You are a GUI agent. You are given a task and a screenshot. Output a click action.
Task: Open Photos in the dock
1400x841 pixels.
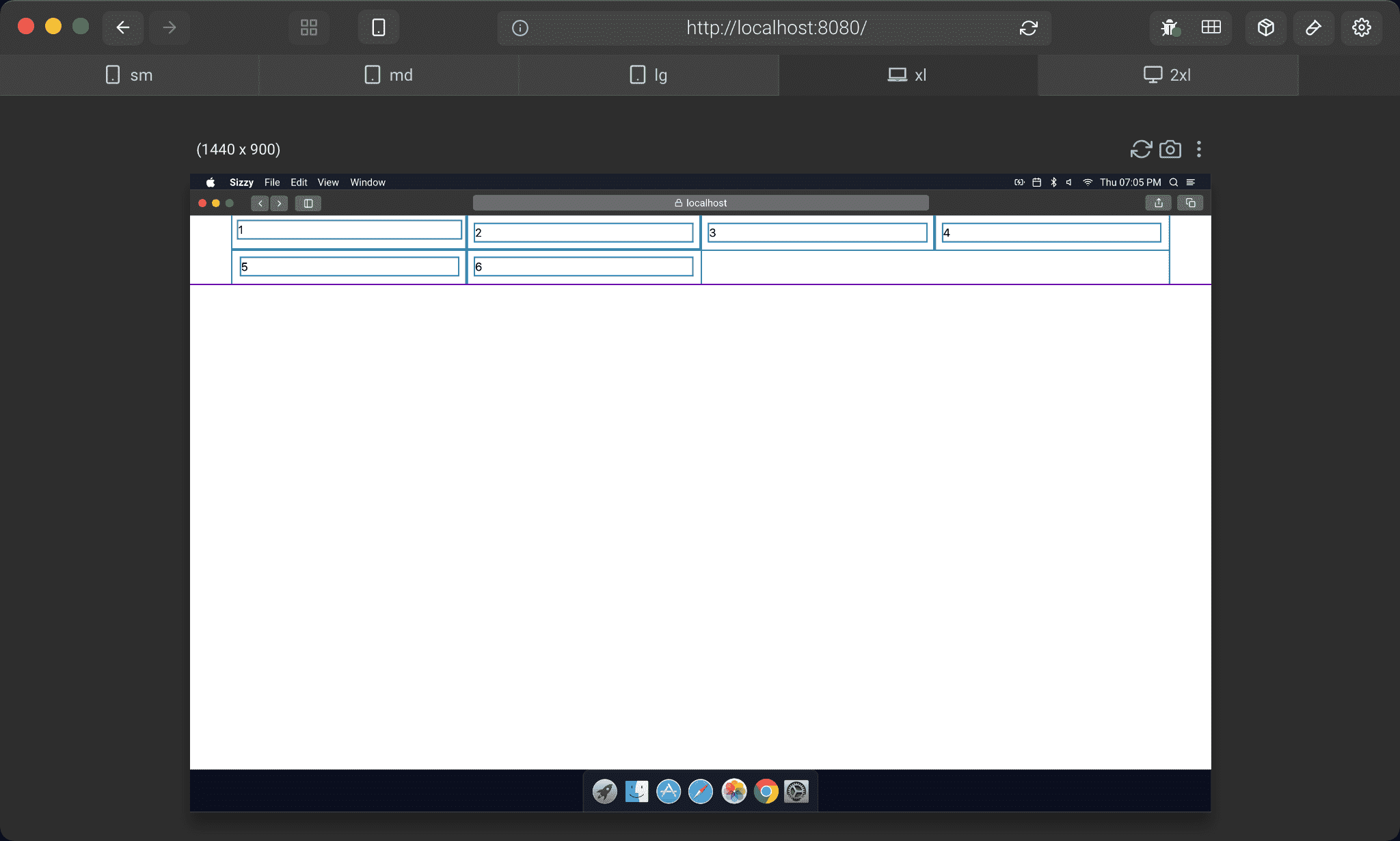[x=734, y=792]
